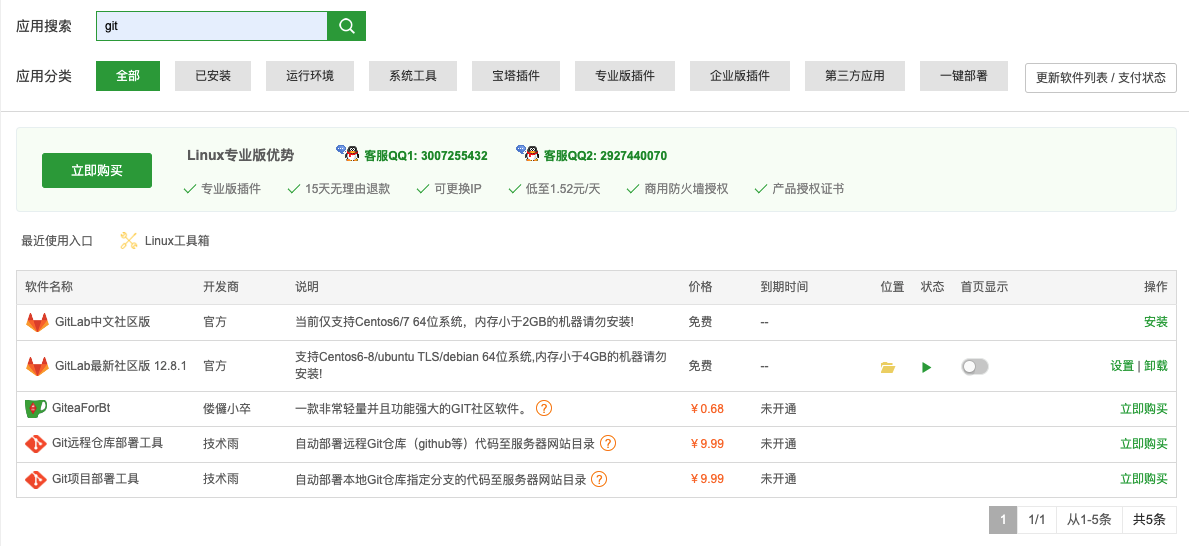The height and width of the screenshot is (546, 1189).
Task: Click 首页显示 column header
Action: pyautogui.click(x=984, y=287)
